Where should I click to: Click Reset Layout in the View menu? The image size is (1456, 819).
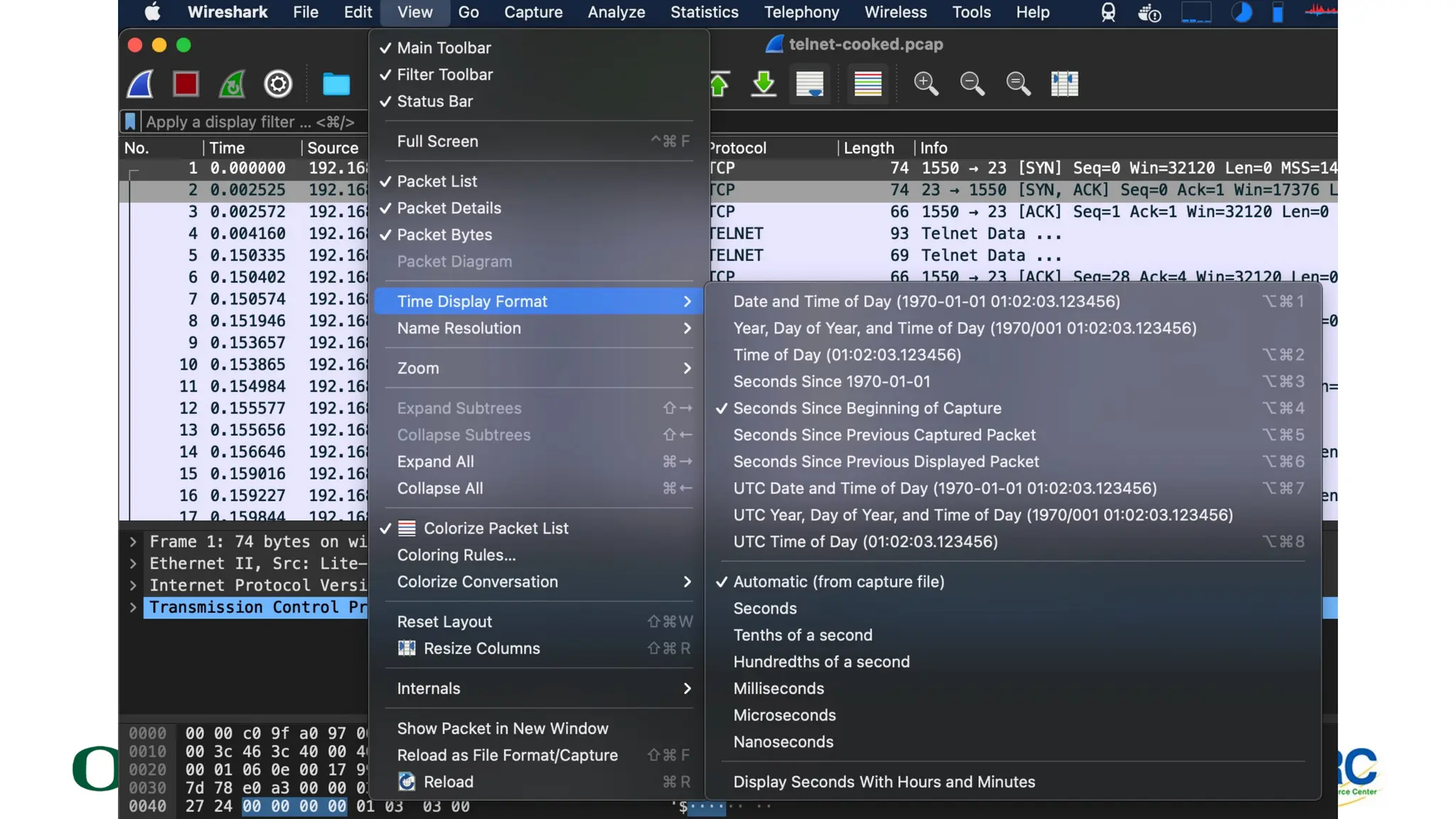pyautogui.click(x=444, y=622)
